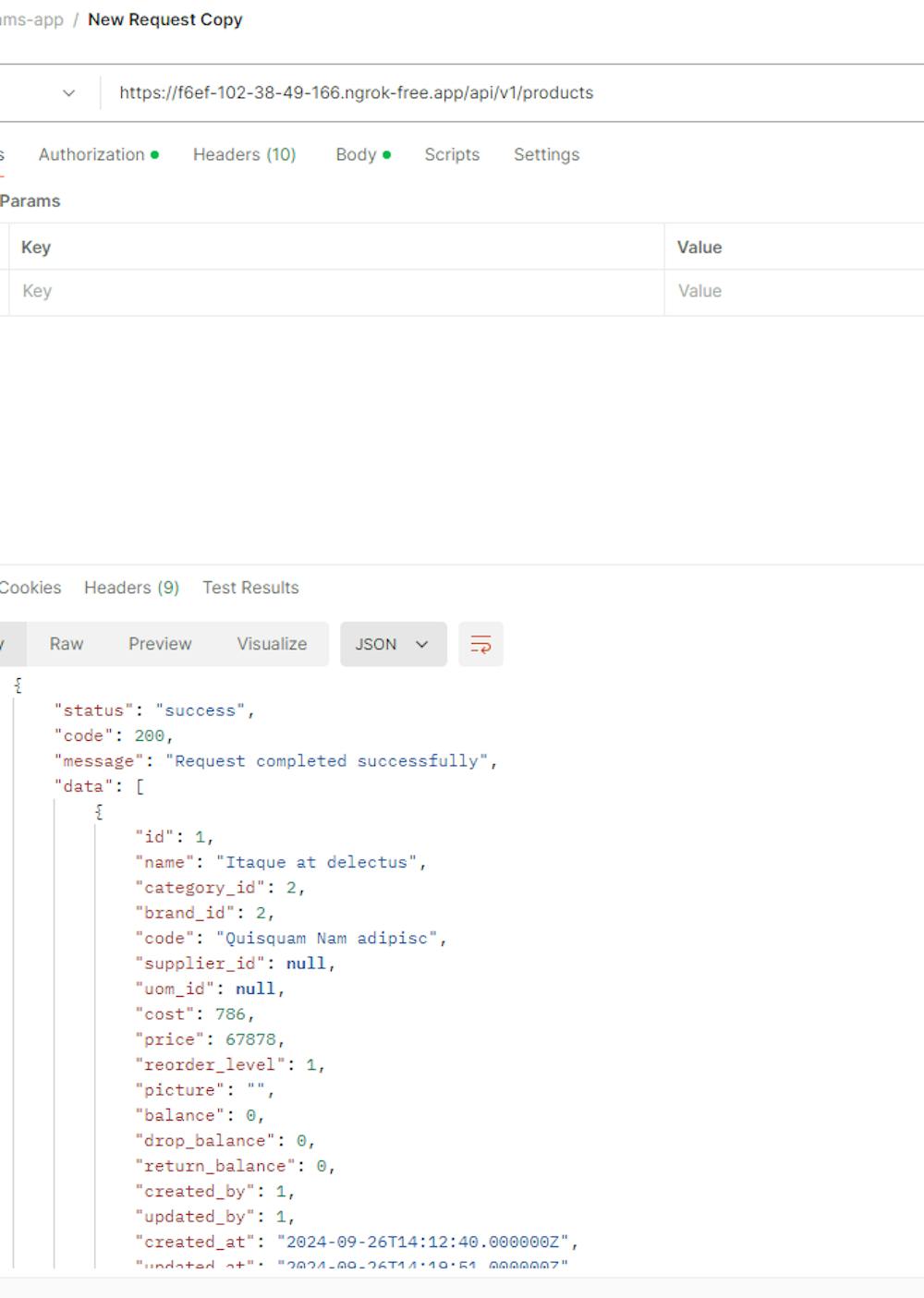Viewport: 924px width, 1298px height.
Task: Click the "id": 1 line
Action: (175, 837)
